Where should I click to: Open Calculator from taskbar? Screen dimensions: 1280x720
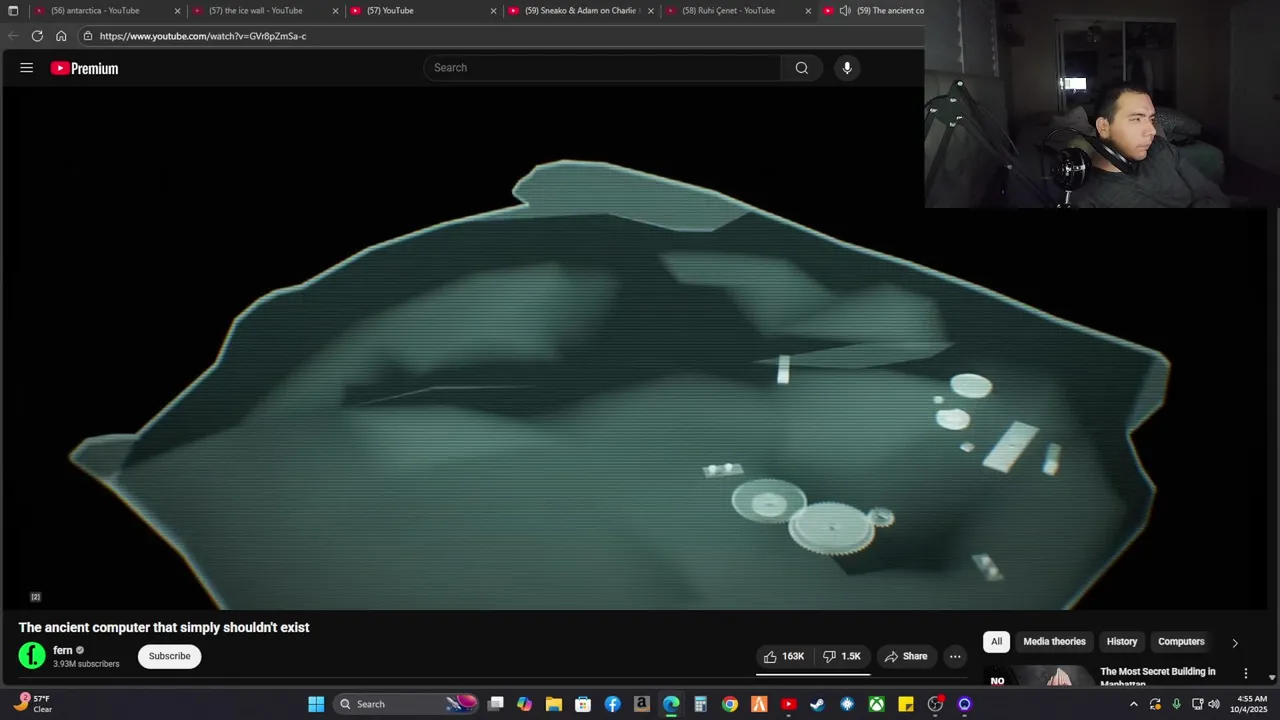point(700,704)
